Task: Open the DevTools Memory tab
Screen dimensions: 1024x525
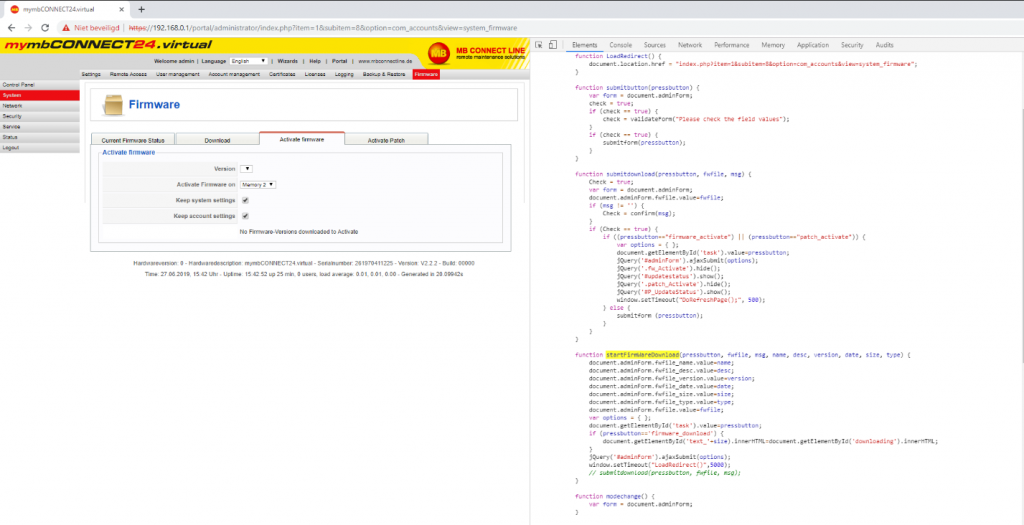Action: point(773,45)
